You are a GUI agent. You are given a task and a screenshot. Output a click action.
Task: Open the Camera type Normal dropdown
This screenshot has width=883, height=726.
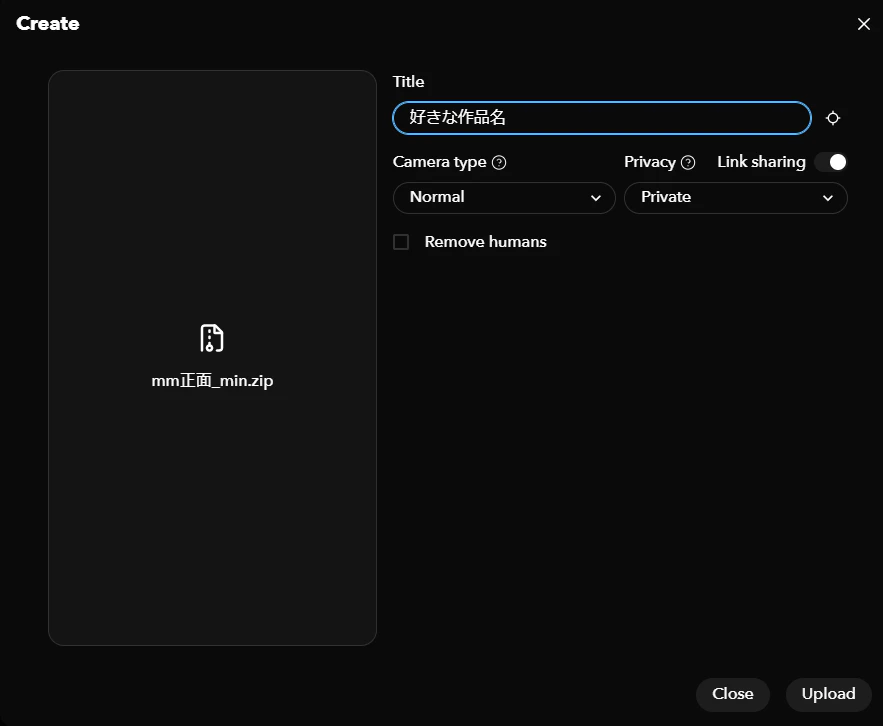(504, 198)
